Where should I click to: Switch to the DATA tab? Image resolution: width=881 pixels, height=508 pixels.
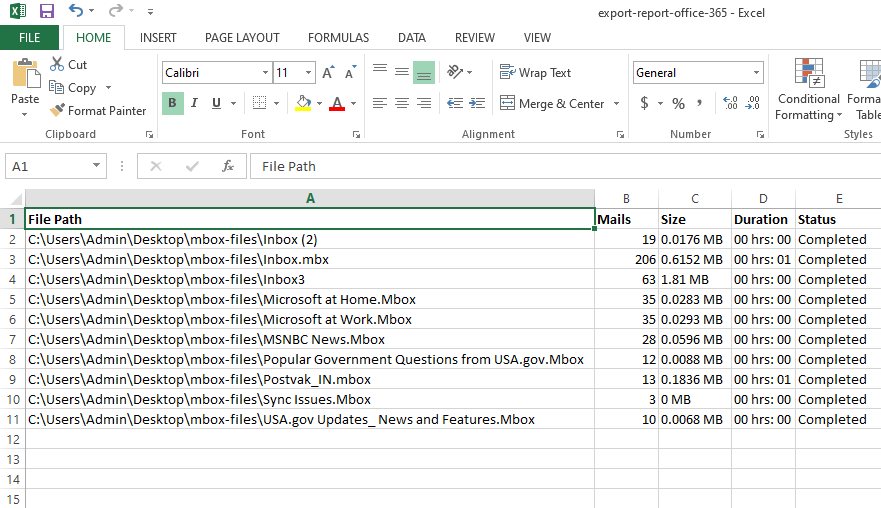coord(412,38)
